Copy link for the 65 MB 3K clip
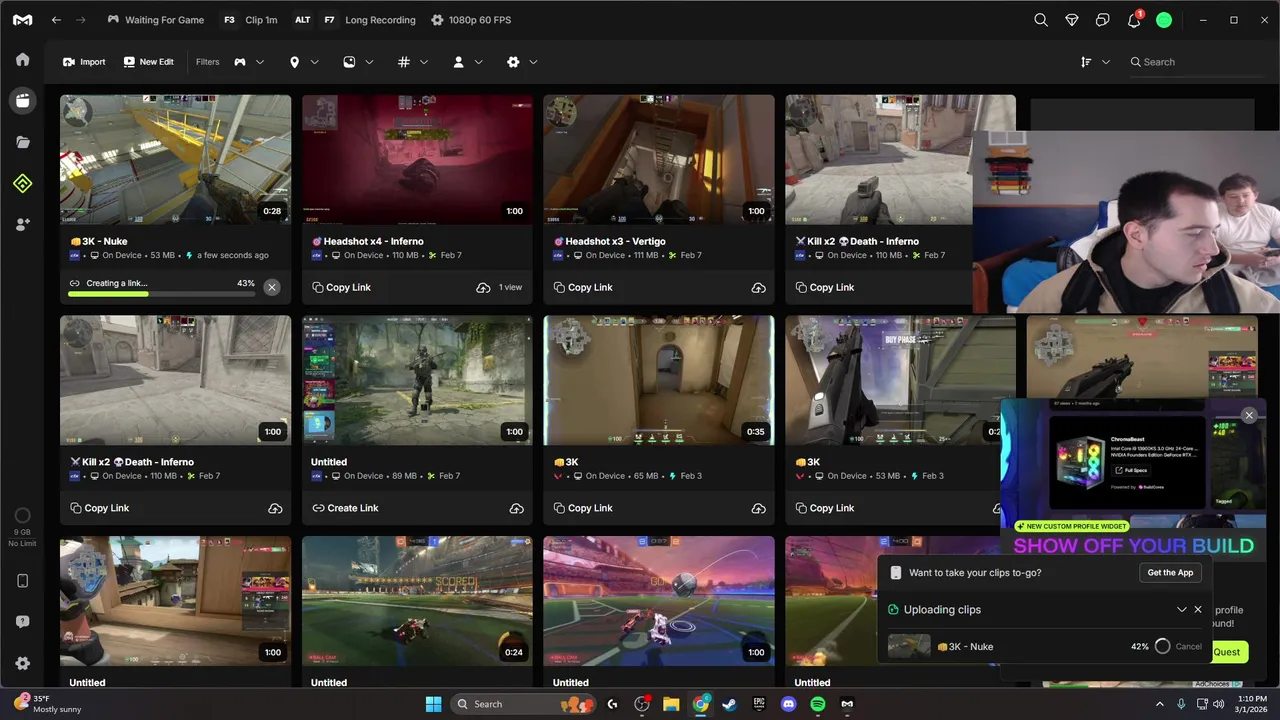The image size is (1280, 720). click(583, 508)
